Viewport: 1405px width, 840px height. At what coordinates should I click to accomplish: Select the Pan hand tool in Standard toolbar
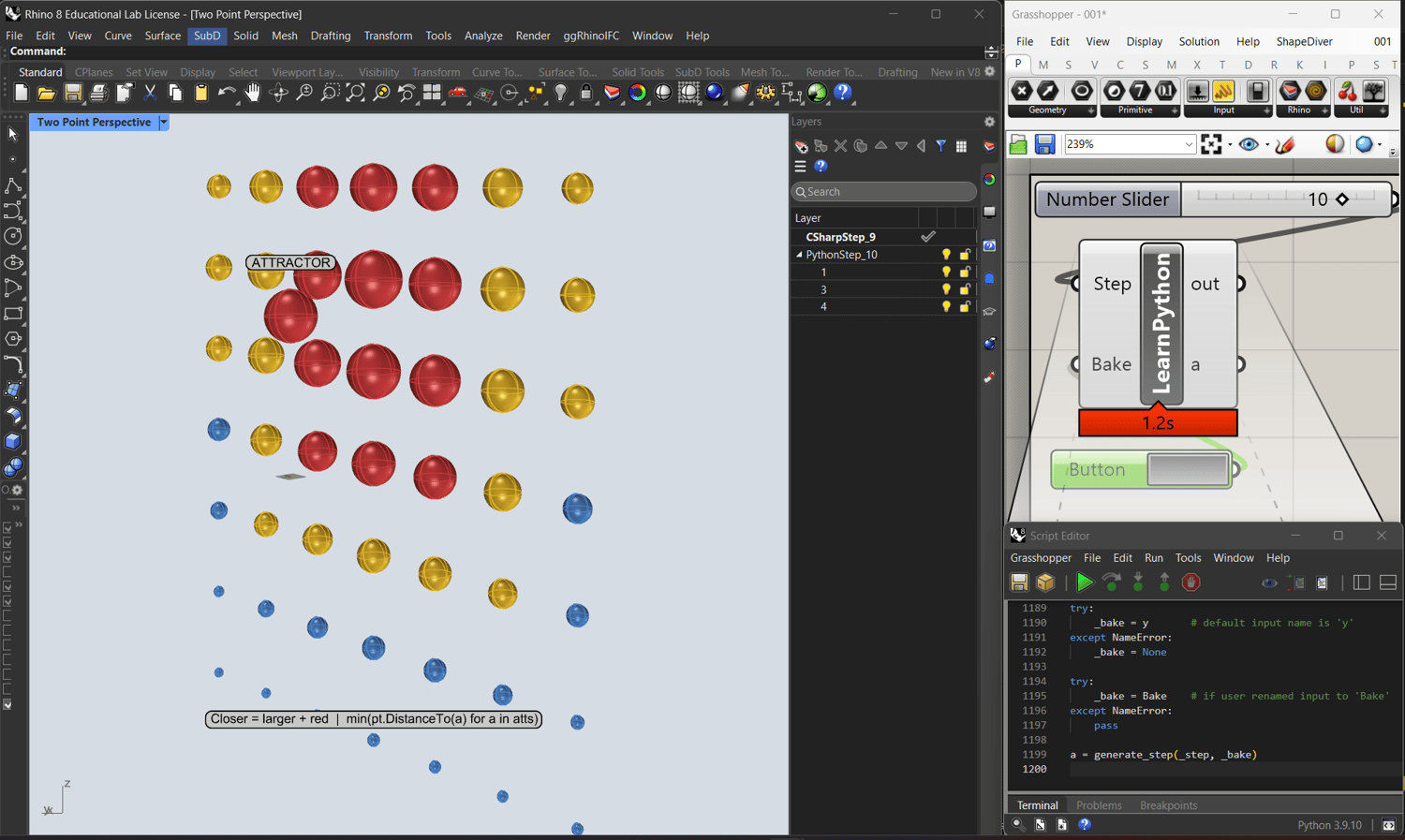point(252,93)
